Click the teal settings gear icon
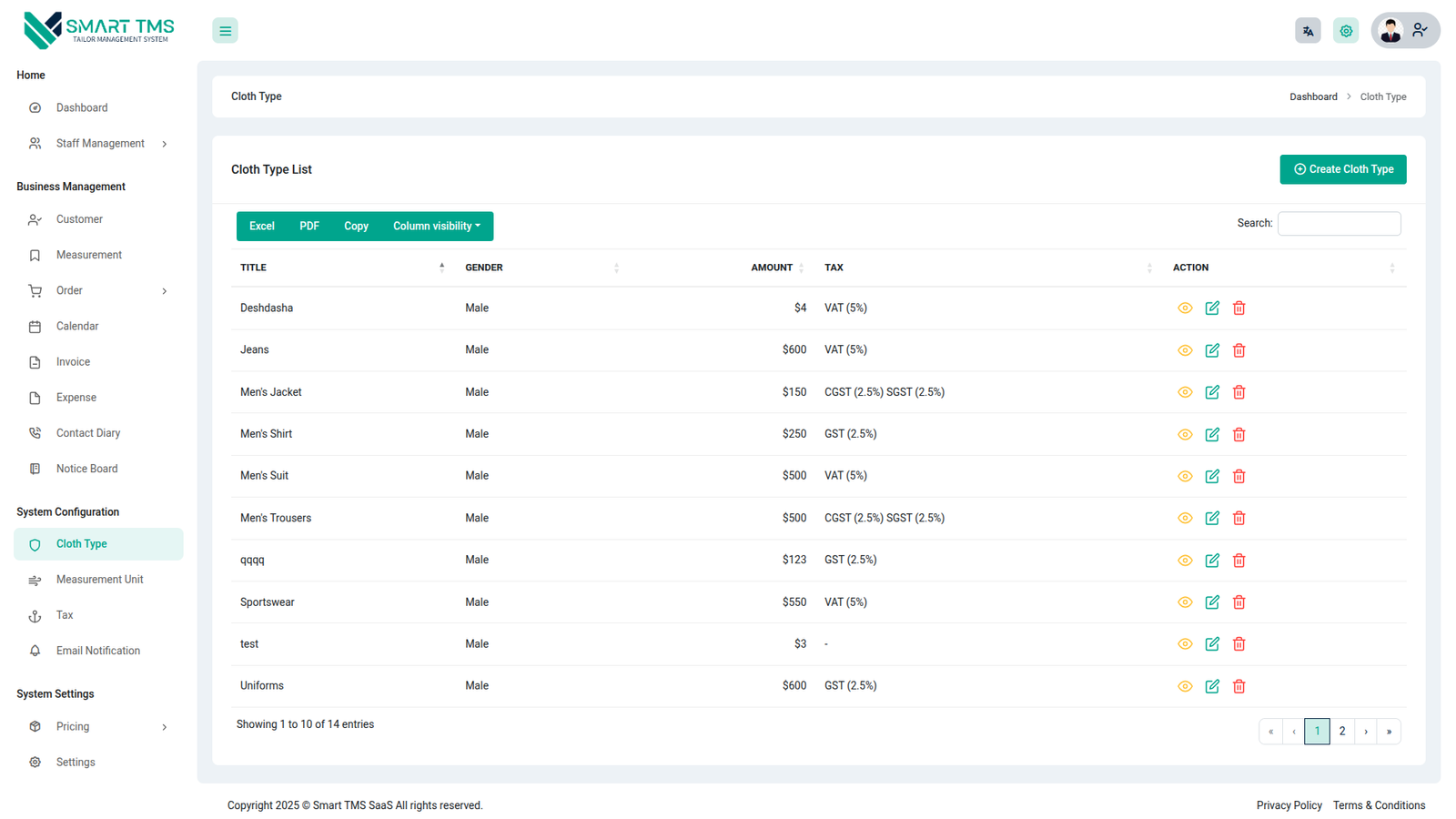 [x=1345, y=31]
